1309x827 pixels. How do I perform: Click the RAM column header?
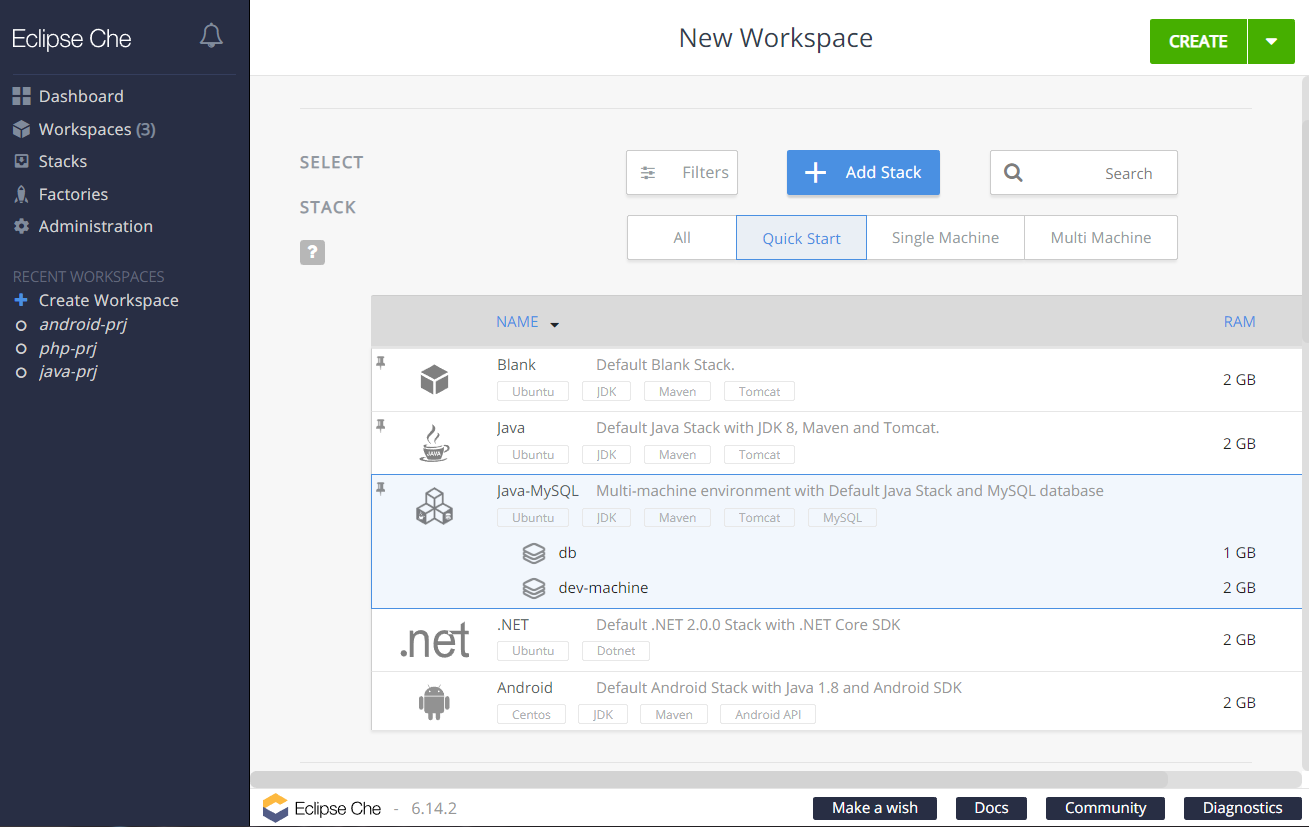1239,322
